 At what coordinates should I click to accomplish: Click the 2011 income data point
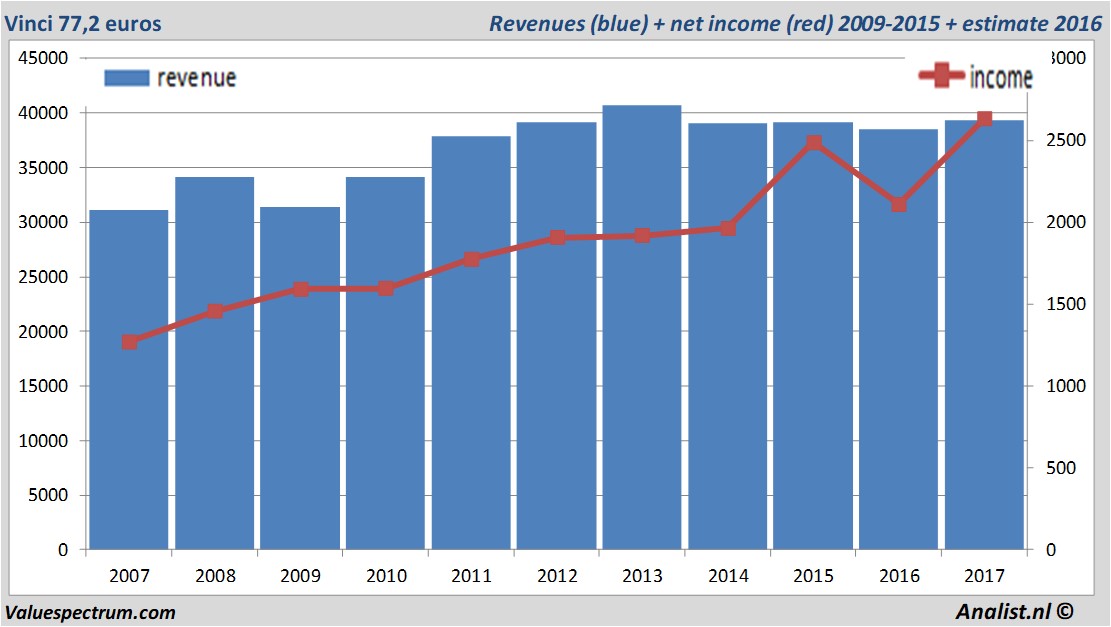pos(472,259)
